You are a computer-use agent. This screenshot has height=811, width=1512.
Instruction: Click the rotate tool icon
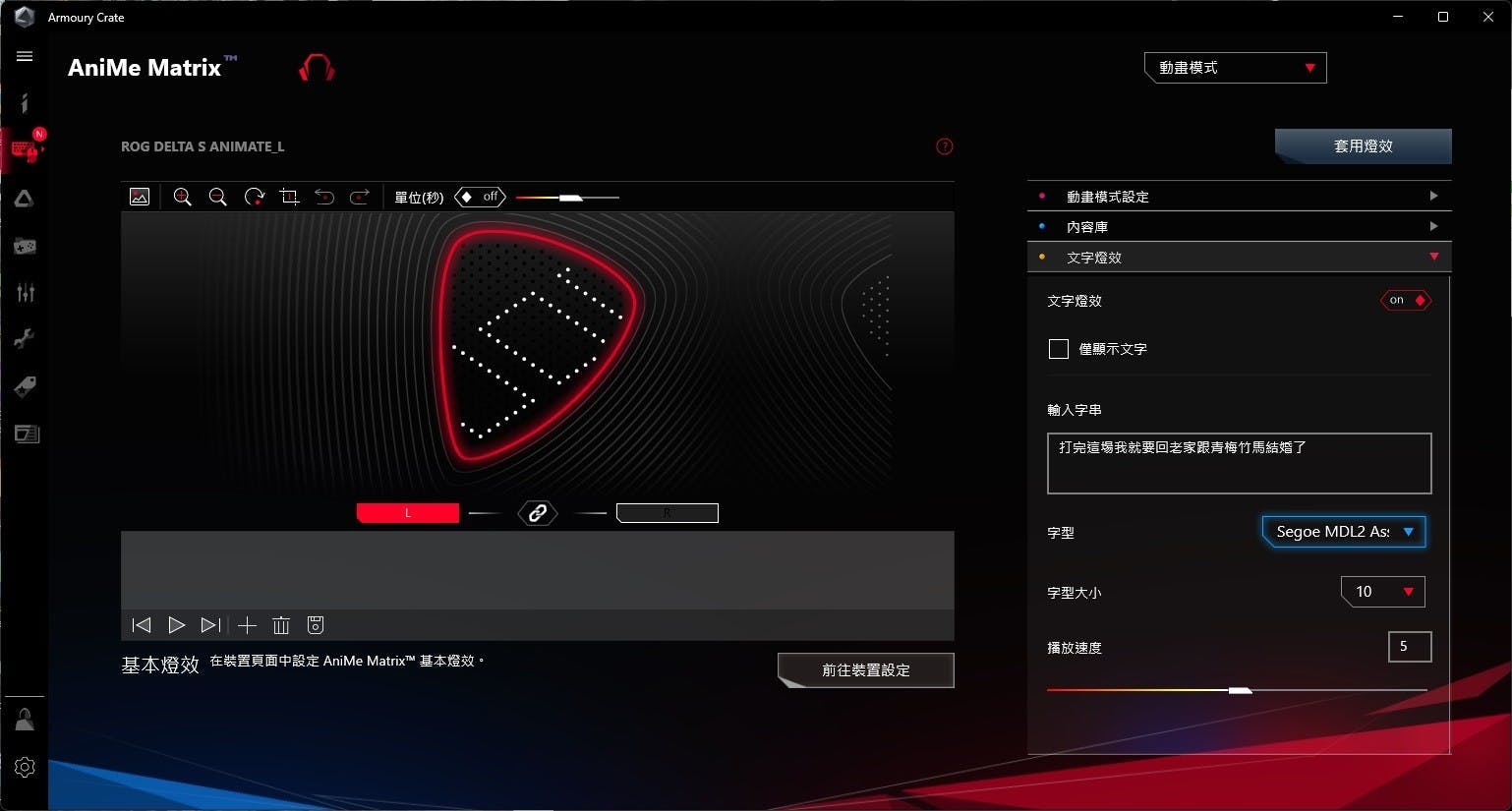click(x=255, y=197)
